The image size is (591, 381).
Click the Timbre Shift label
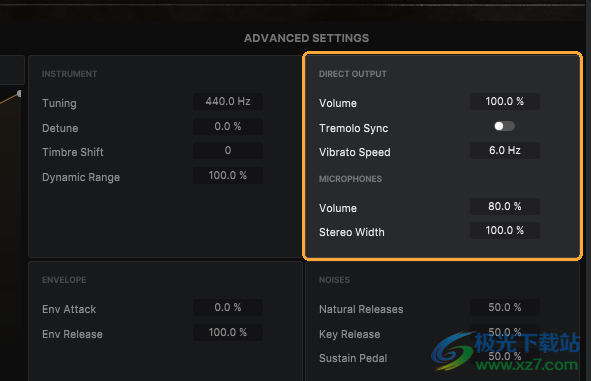(73, 152)
